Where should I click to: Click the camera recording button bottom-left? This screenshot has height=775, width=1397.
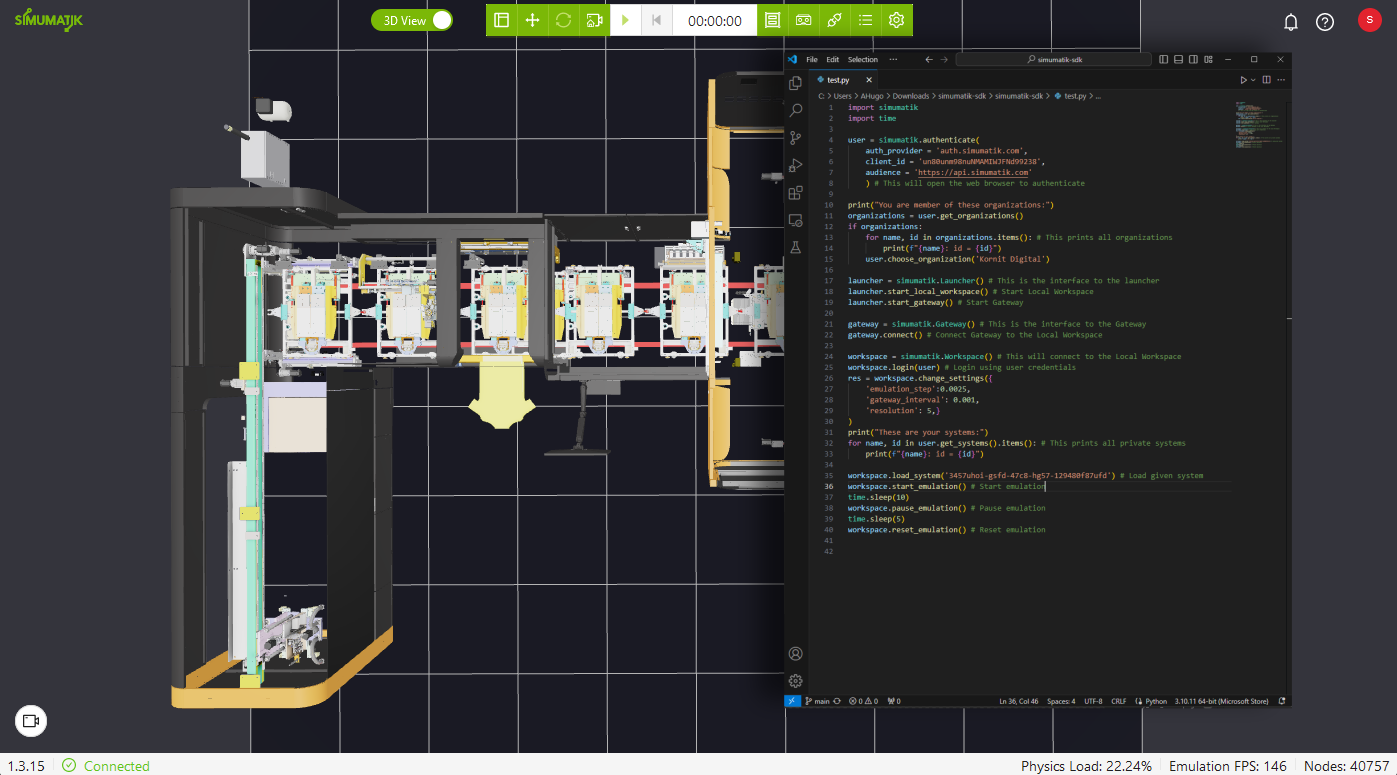coord(31,721)
